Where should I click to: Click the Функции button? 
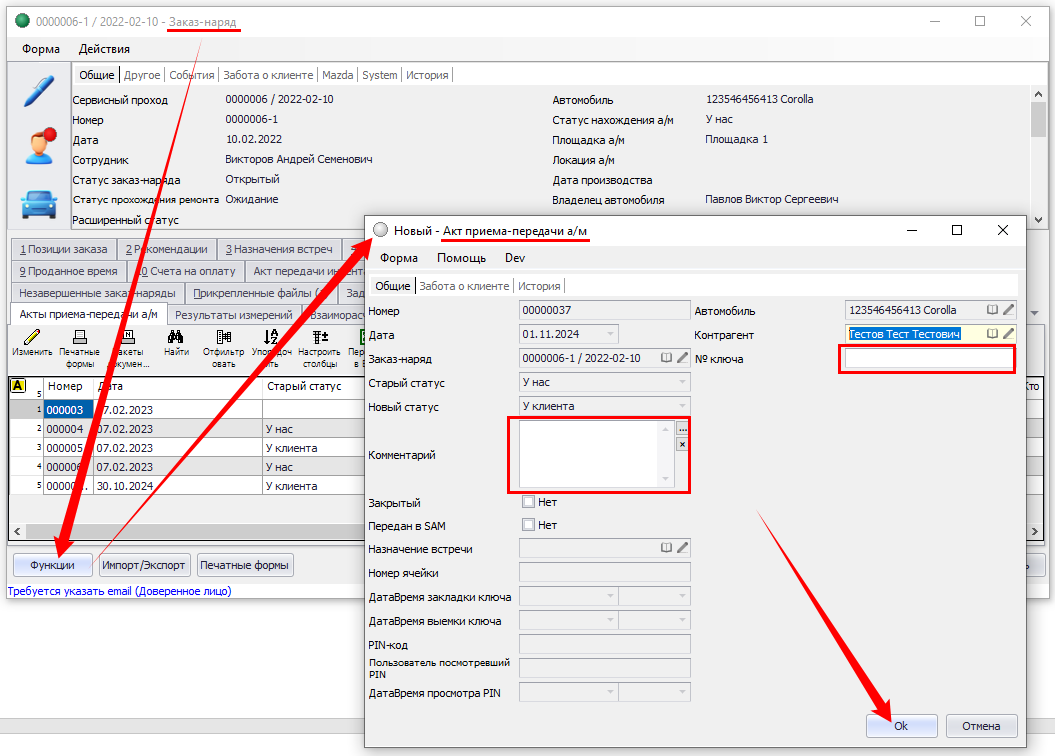(53, 565)
